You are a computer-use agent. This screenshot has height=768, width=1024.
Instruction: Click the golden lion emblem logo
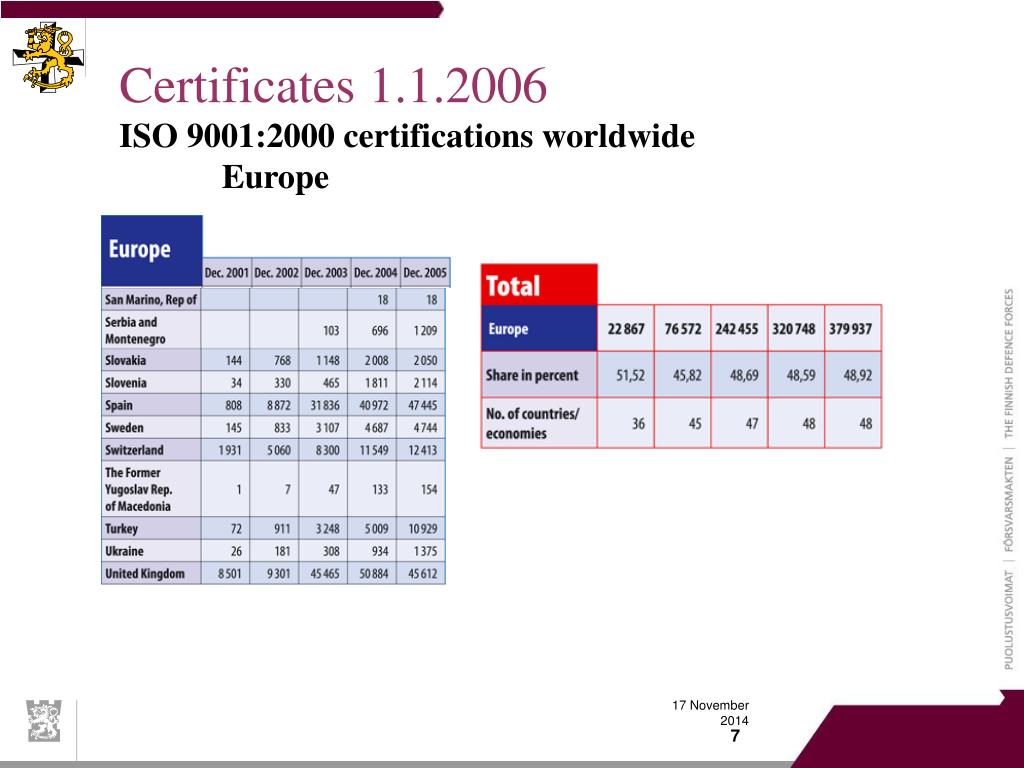tap(47, 57)
